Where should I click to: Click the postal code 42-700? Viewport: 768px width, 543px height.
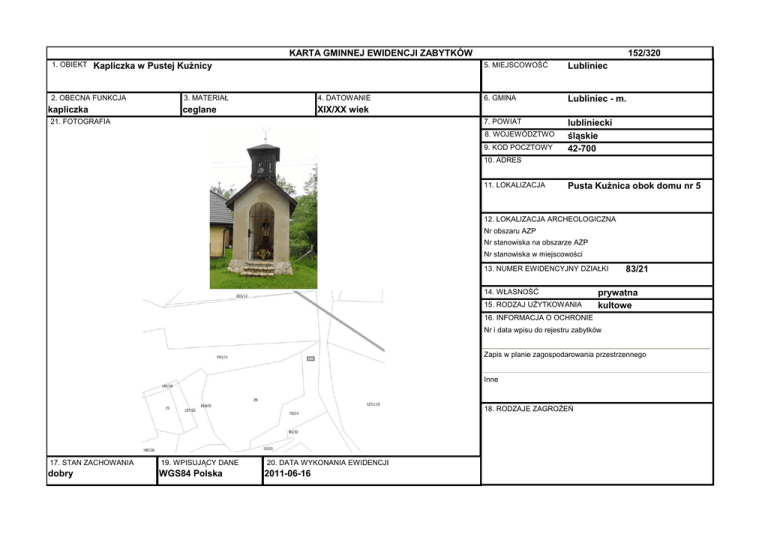pos(584,149)
